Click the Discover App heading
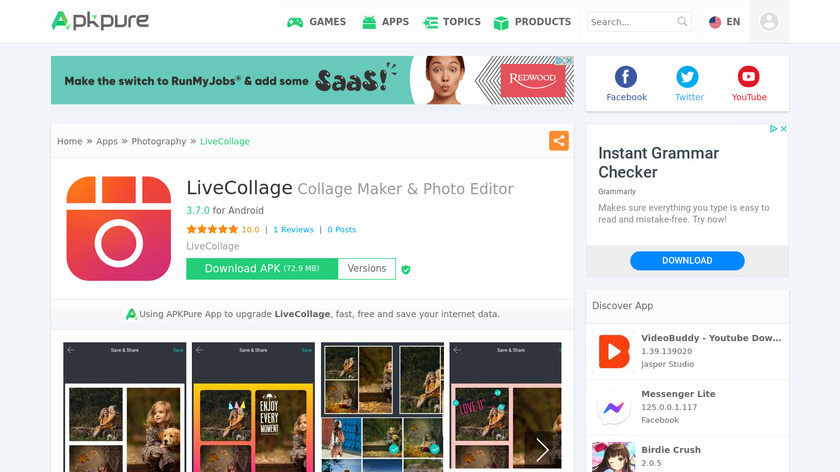The height and width of the screenshot is (472, 840). [x=622, y=306]
